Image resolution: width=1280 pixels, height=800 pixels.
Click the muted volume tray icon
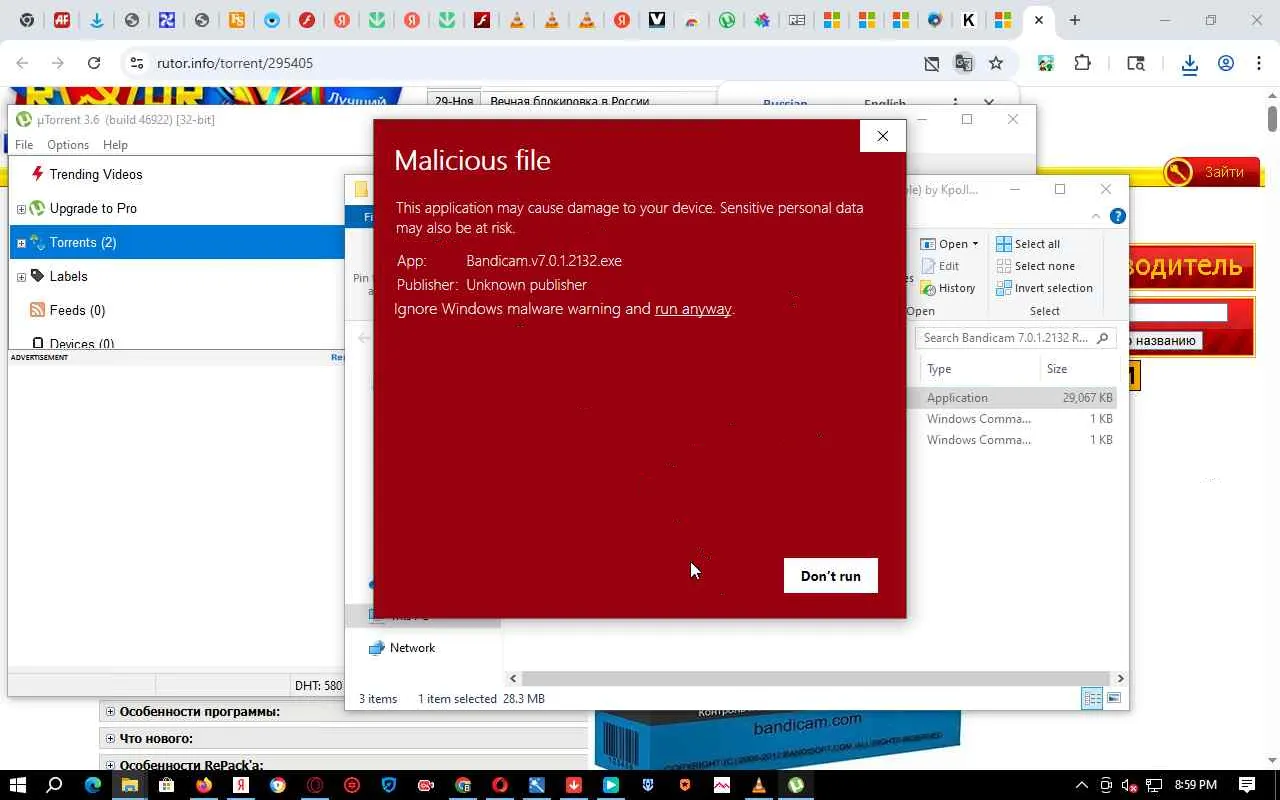tap(1130, 785)
